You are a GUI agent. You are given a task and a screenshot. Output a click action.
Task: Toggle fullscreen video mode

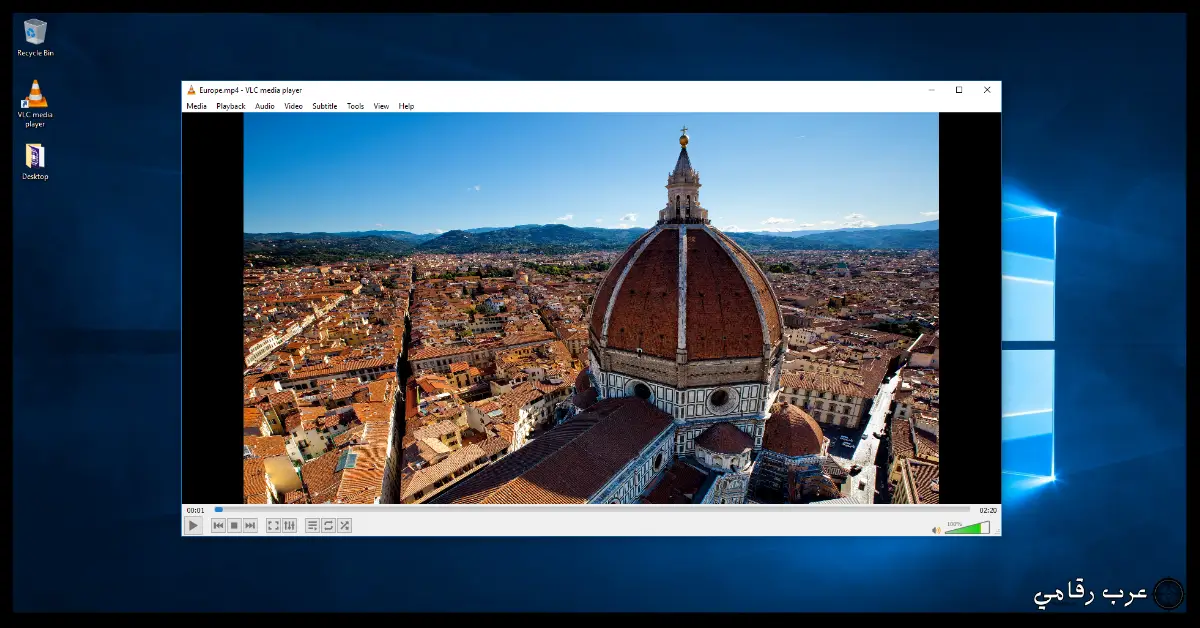[273, 525]
